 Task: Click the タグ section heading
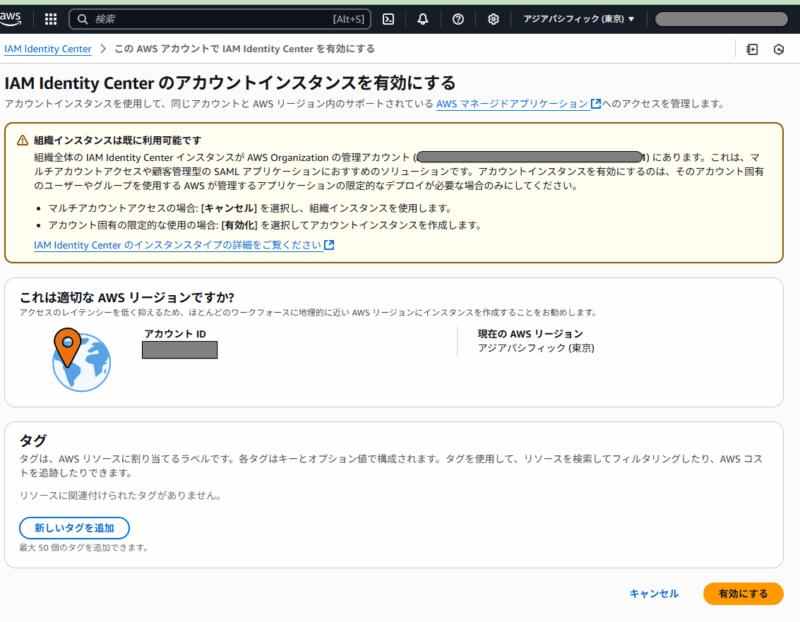pyautogui.click(x=33, y=440)
